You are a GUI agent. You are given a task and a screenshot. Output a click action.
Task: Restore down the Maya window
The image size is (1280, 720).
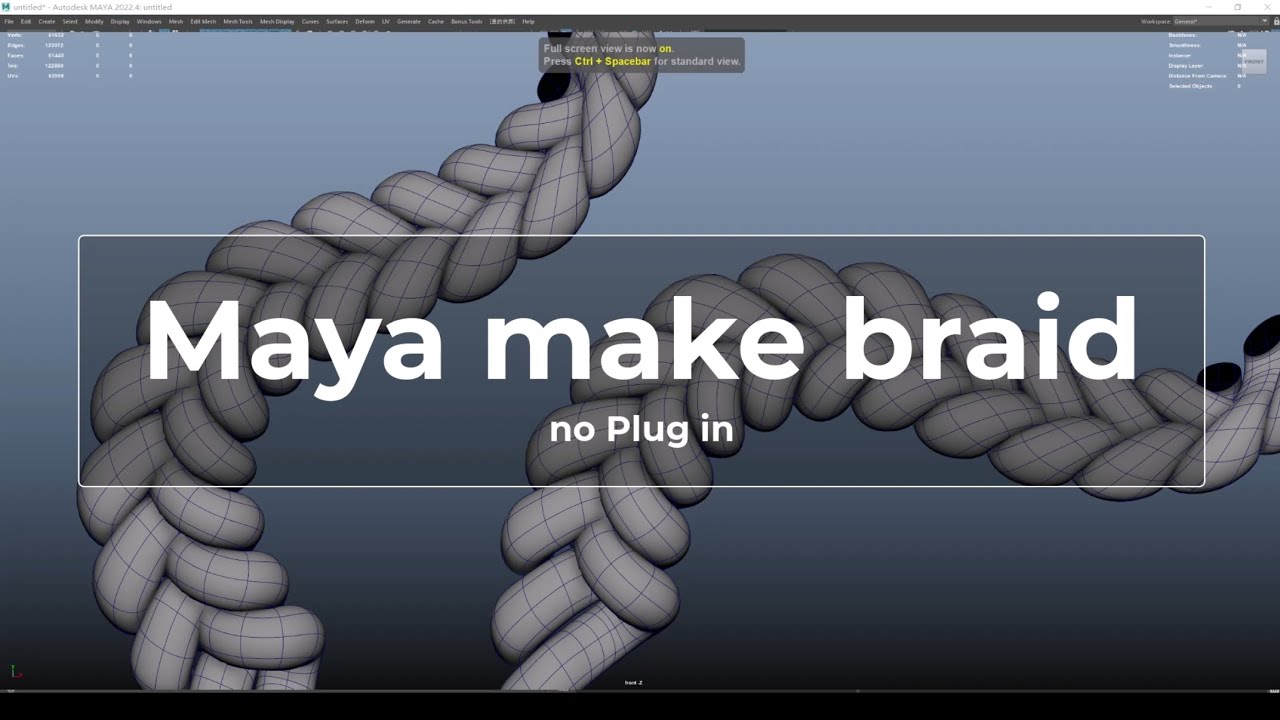[1237, 7]
